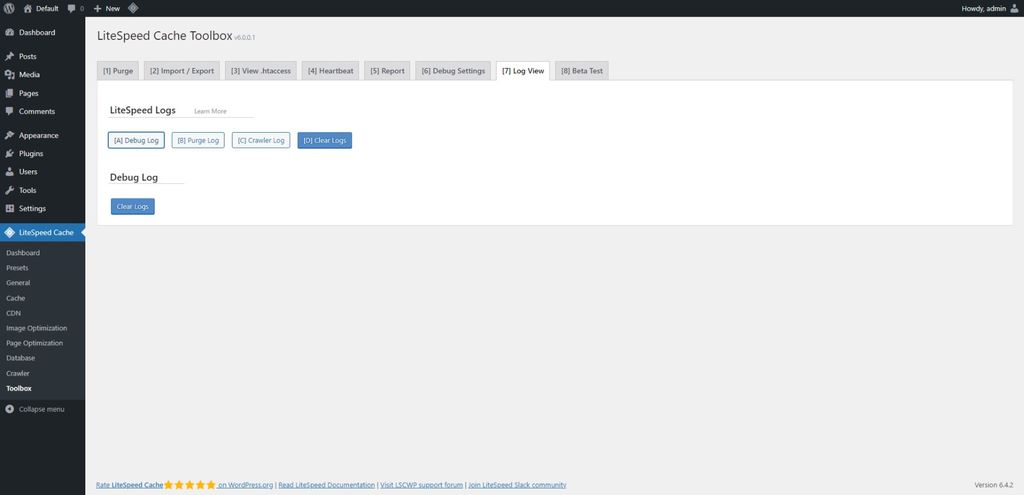The height and width of the screenshot is (495, 1024).
Task: Click the Appearance brush icon
Action: pos(9,136)
